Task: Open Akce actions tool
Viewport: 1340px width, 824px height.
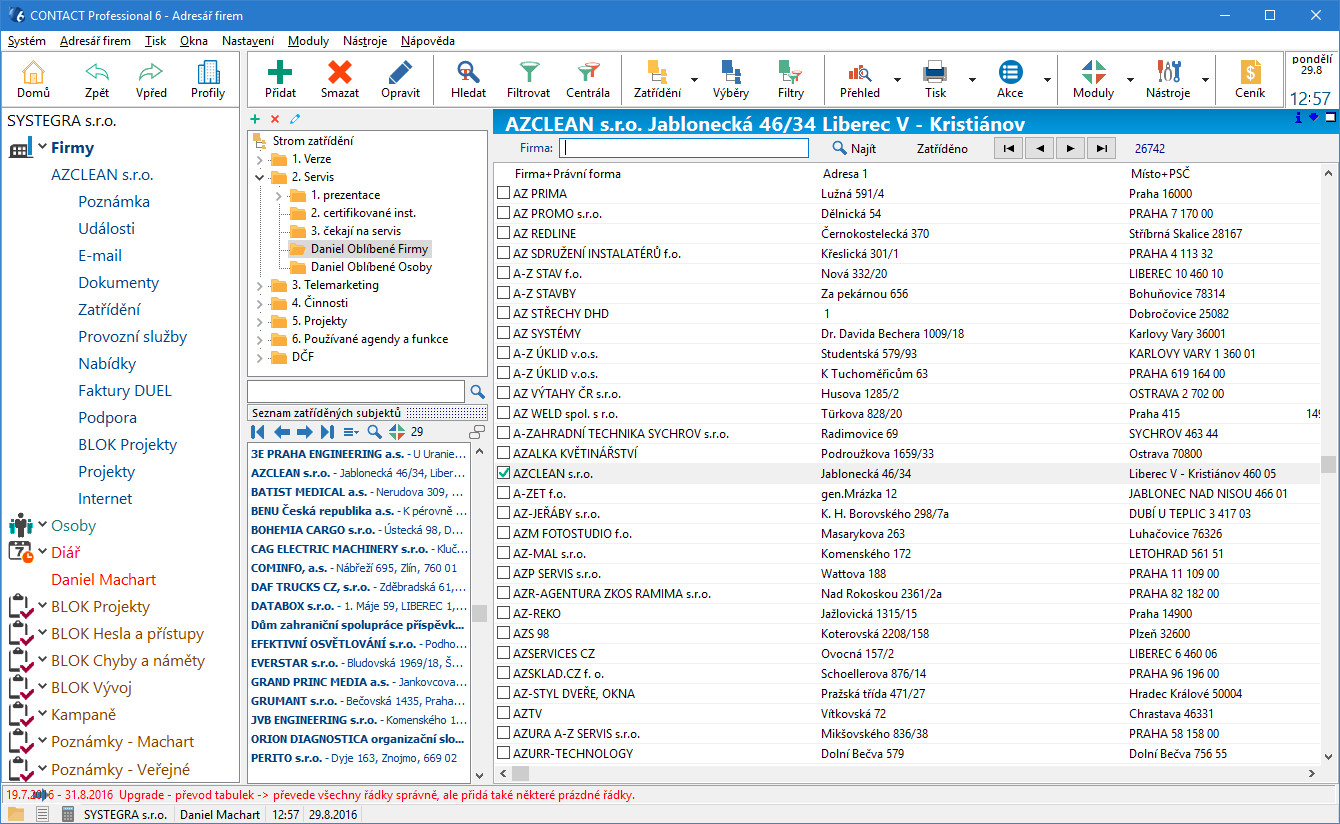Action: click(1010, 79)
